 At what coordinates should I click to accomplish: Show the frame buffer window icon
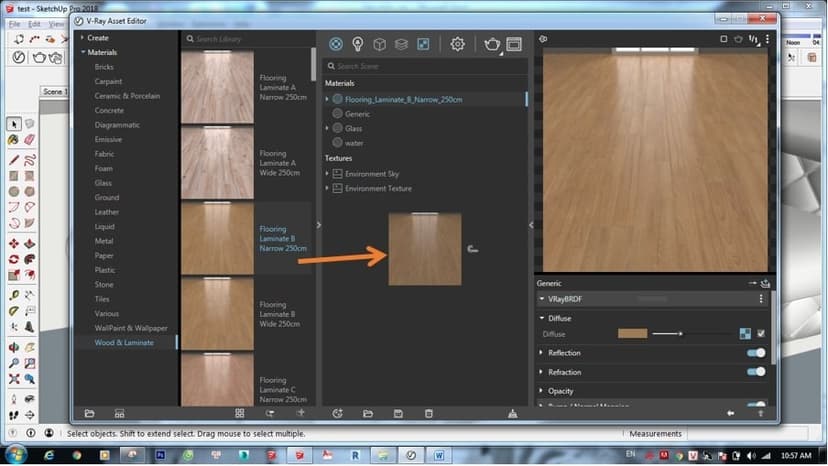point(514,44)
